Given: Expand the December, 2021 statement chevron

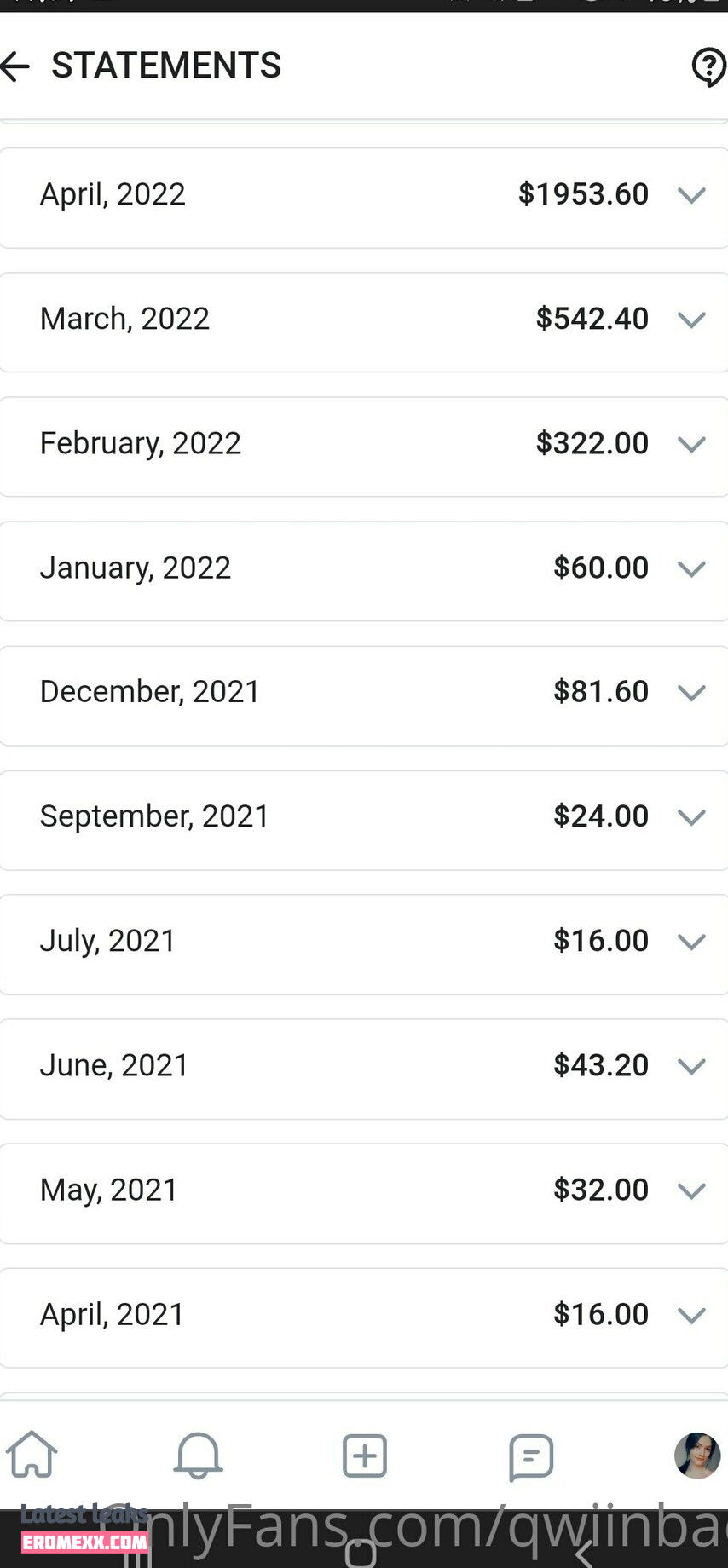Looking at the screenshot, I should tap(691, 693).
